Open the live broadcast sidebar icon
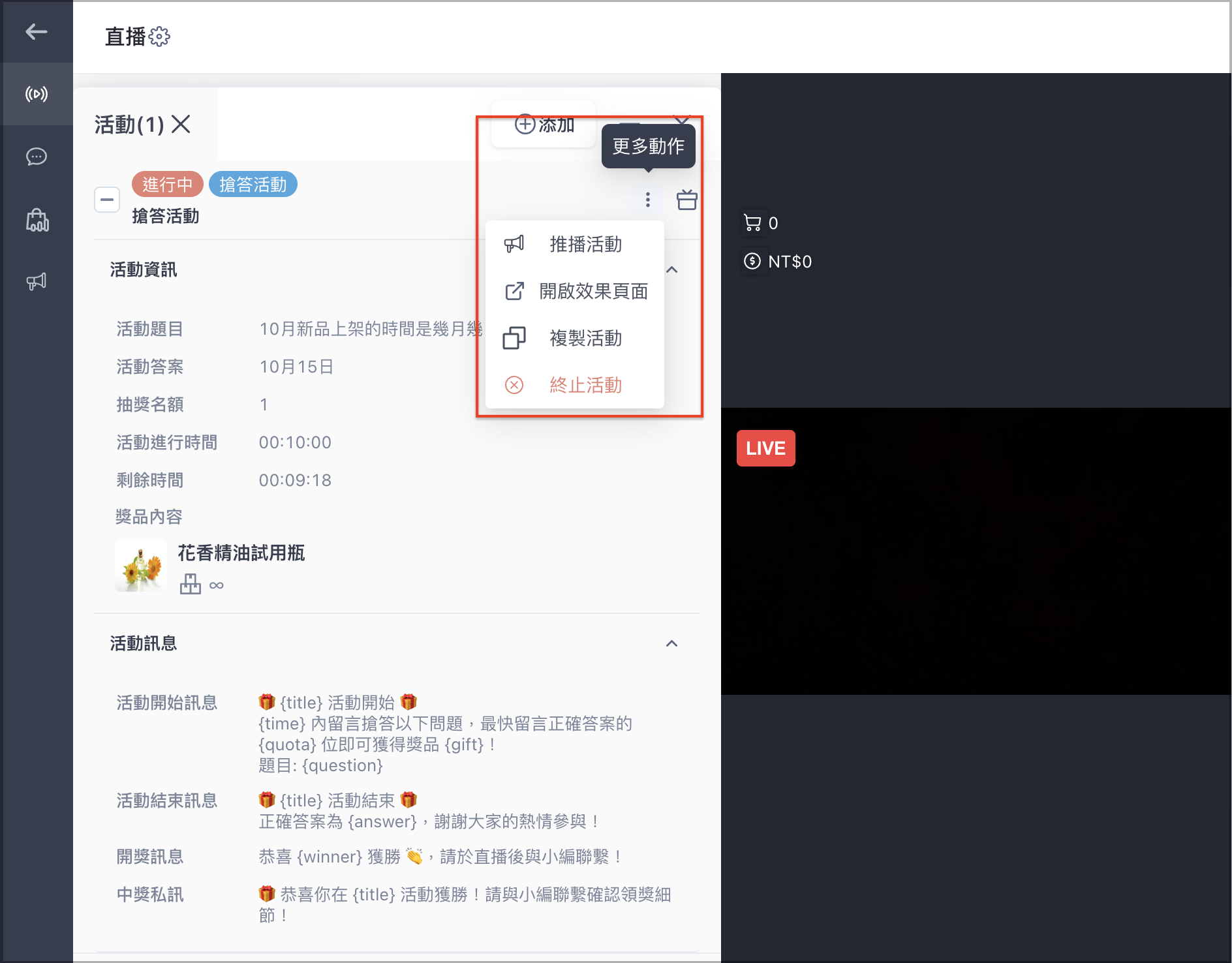 click(37, 94)
